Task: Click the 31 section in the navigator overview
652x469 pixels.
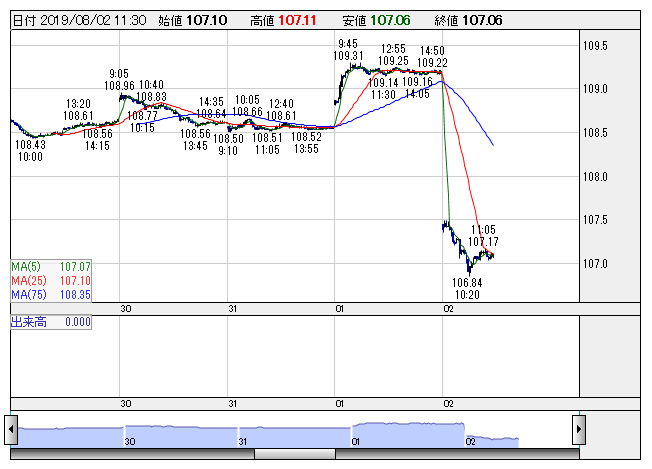Action: point(294,437)
